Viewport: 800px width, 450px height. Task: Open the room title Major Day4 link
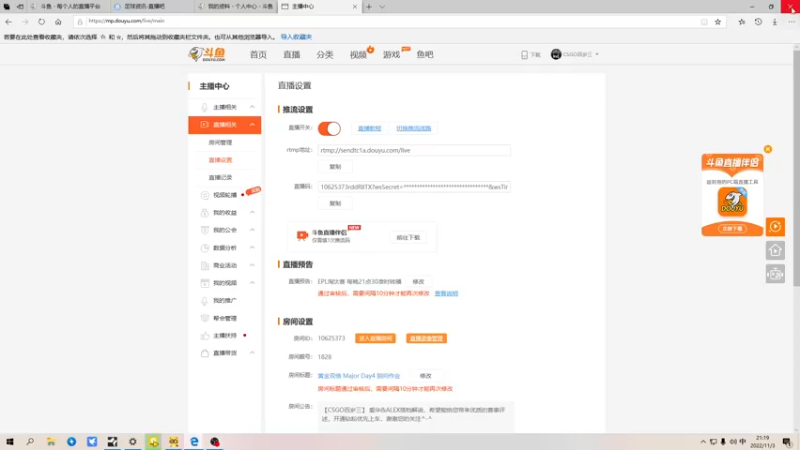359,376
